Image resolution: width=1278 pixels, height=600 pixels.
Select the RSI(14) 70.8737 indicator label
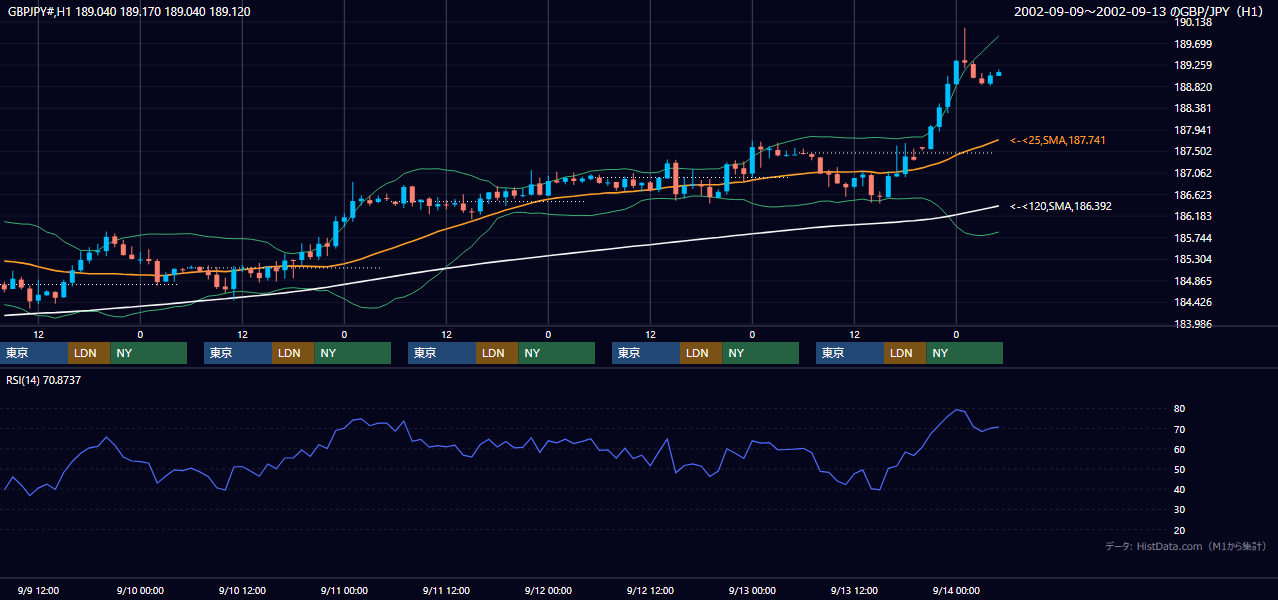pos(43,381)
